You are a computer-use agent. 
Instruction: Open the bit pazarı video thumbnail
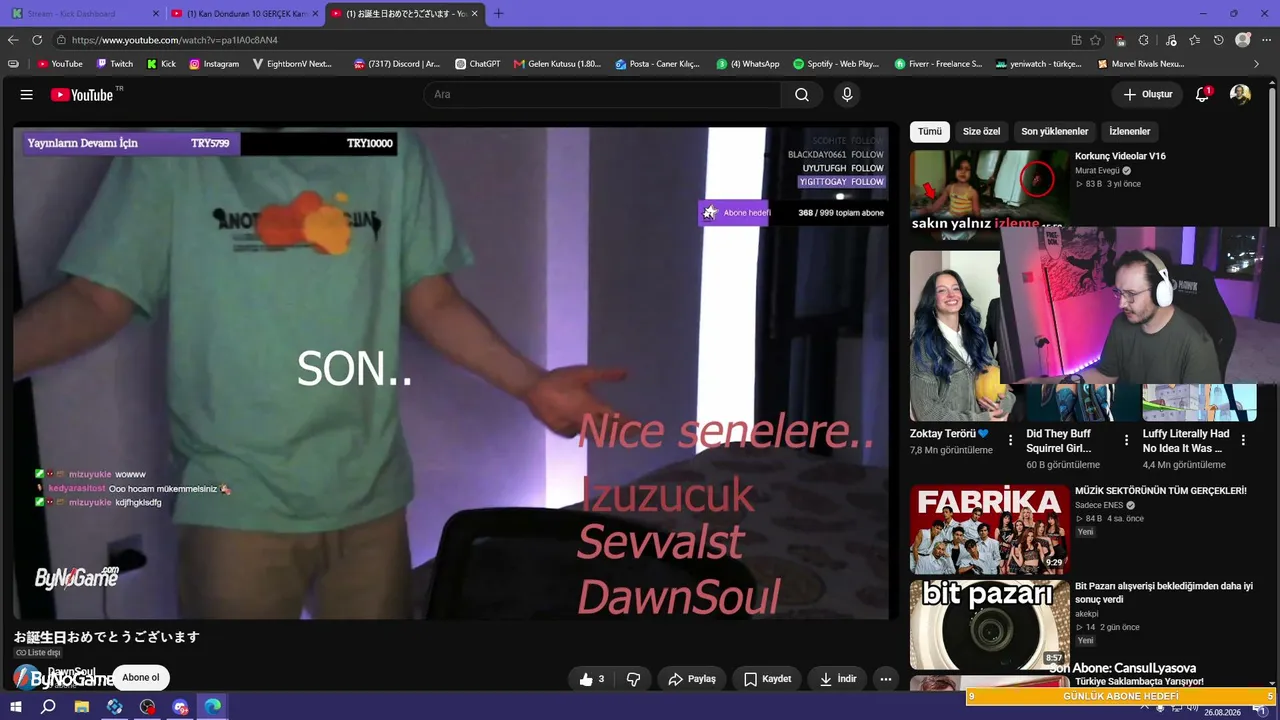[x=990, y=625]
